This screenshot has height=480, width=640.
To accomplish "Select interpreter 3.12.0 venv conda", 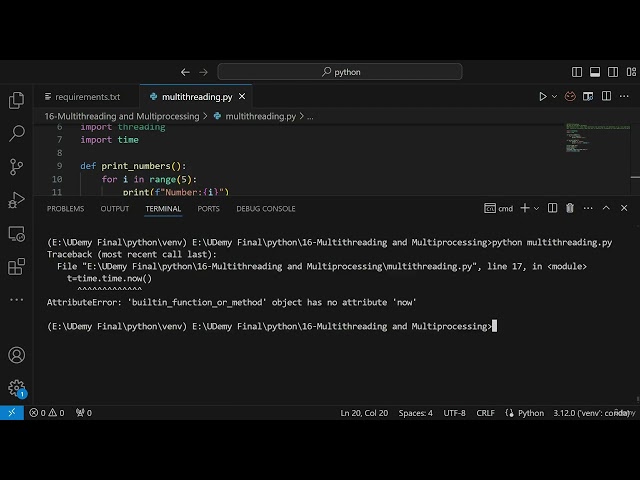I will pyautogui.click(x=592, y=413).
